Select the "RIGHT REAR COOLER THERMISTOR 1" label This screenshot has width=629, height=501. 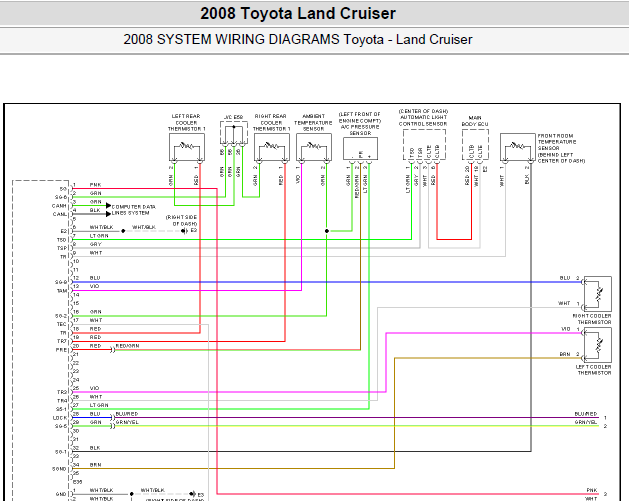(271, 122)
